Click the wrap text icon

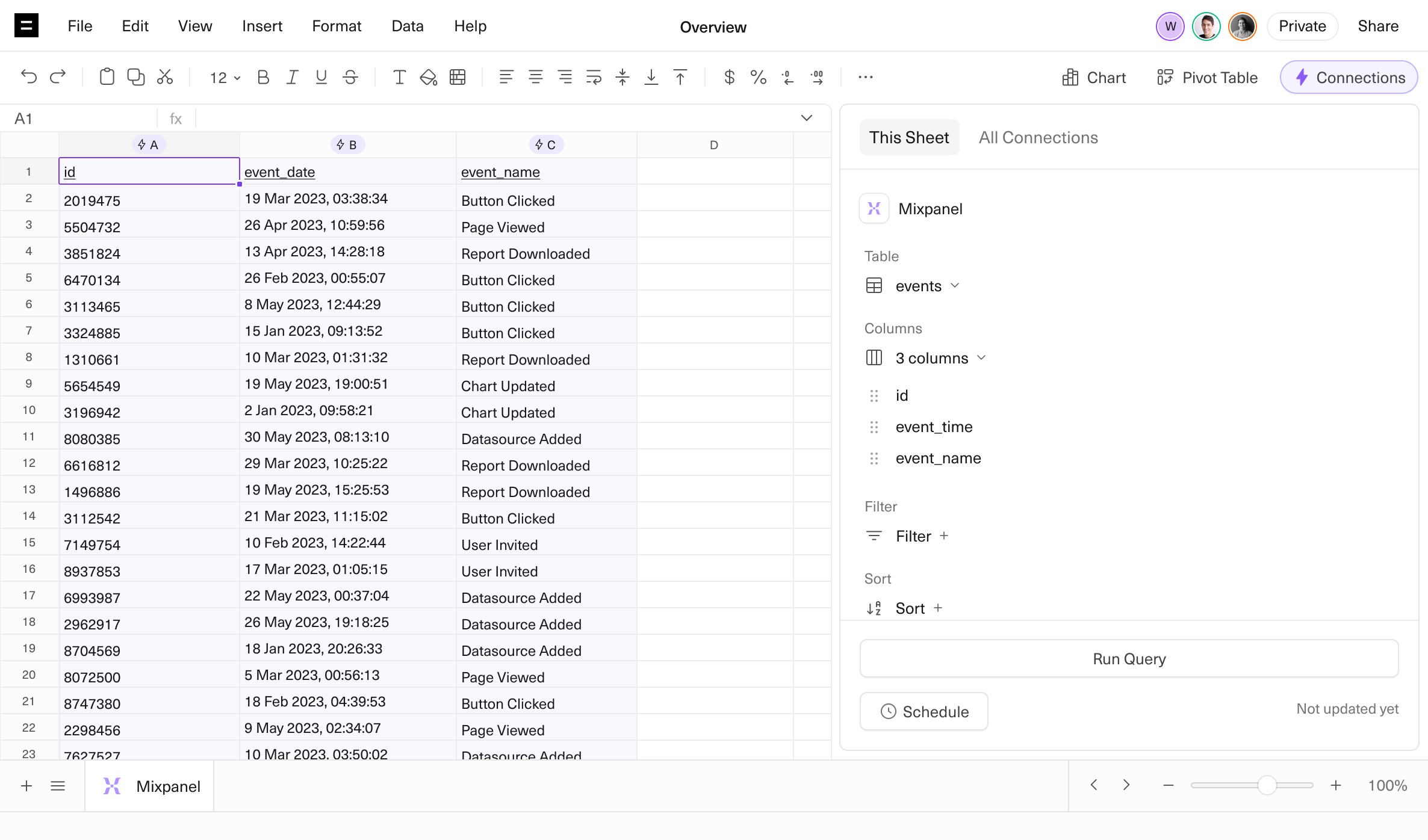(594, 77)
